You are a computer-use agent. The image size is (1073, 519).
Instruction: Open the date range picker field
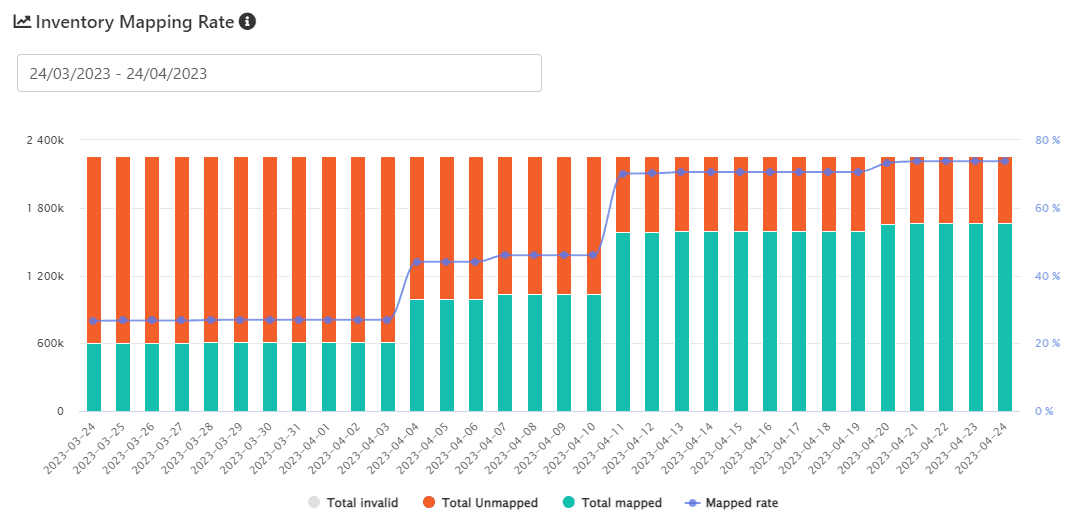click(279, 73)
